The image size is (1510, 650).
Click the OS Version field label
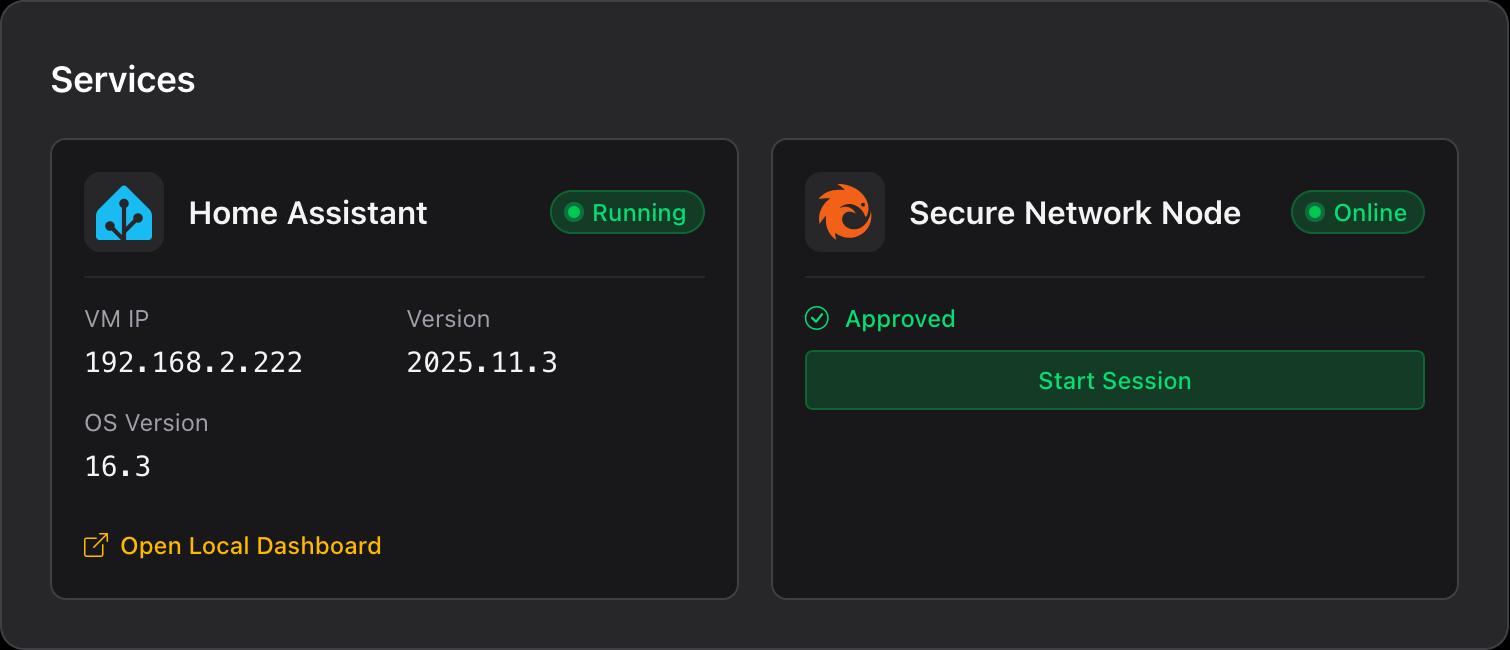(x=147, y=423)
